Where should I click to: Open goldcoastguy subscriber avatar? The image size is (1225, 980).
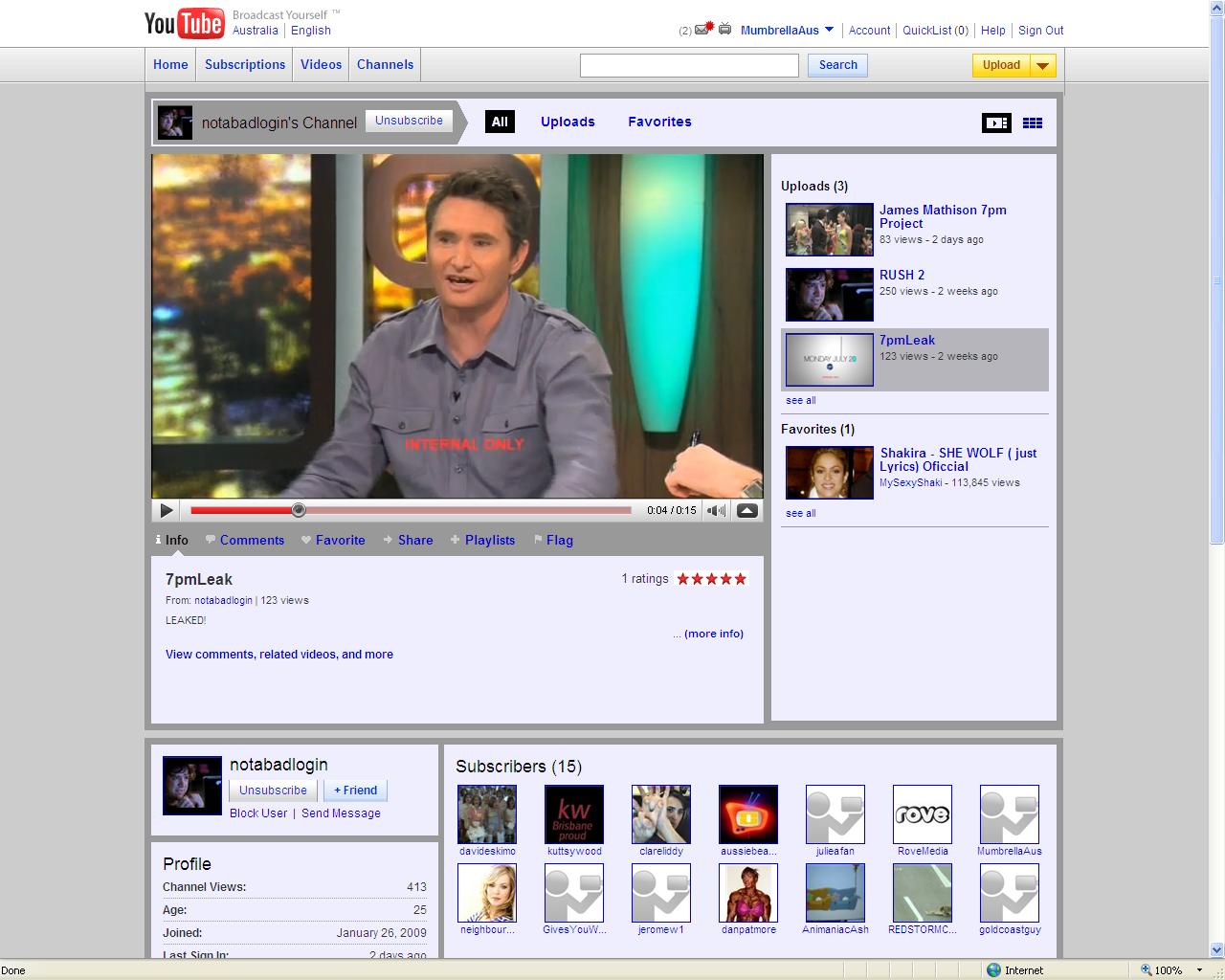pos(1010,893)
